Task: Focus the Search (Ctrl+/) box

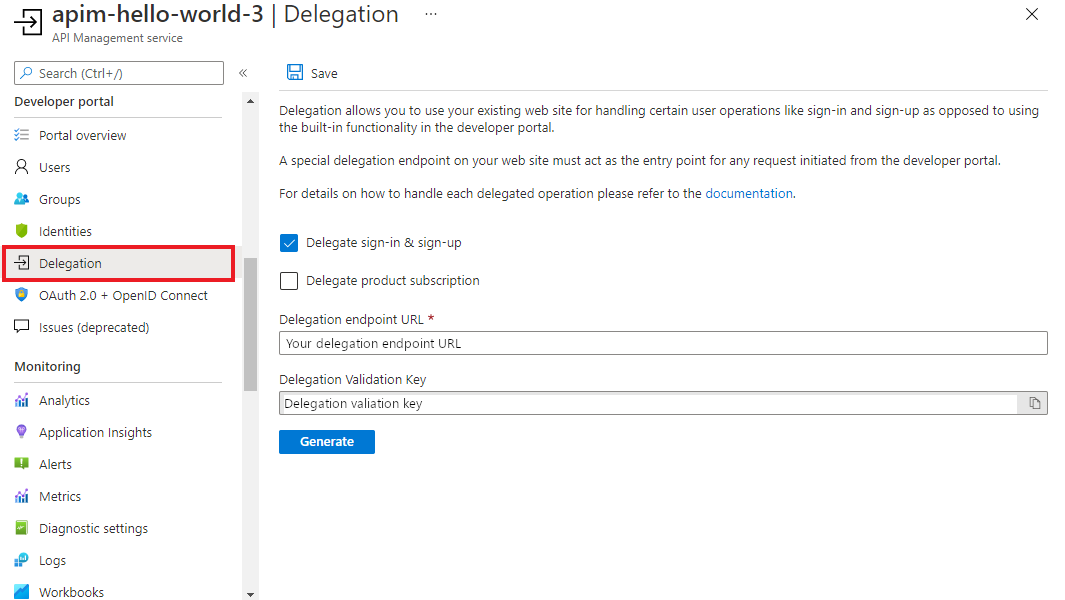Action: (119, 73)
